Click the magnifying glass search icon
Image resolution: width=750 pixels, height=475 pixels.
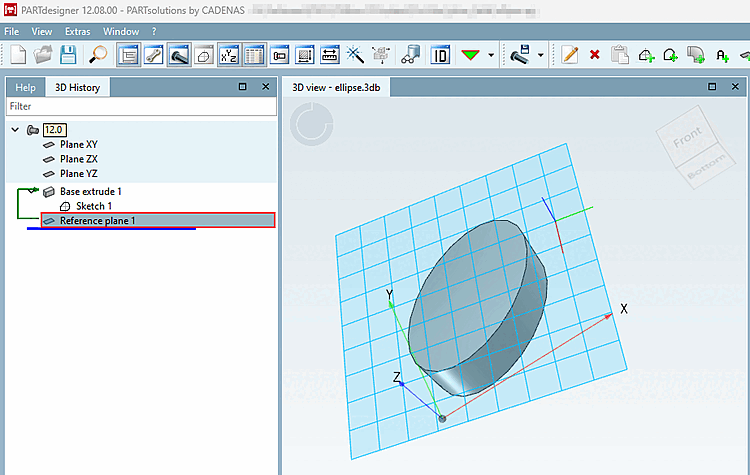point(99,55)
